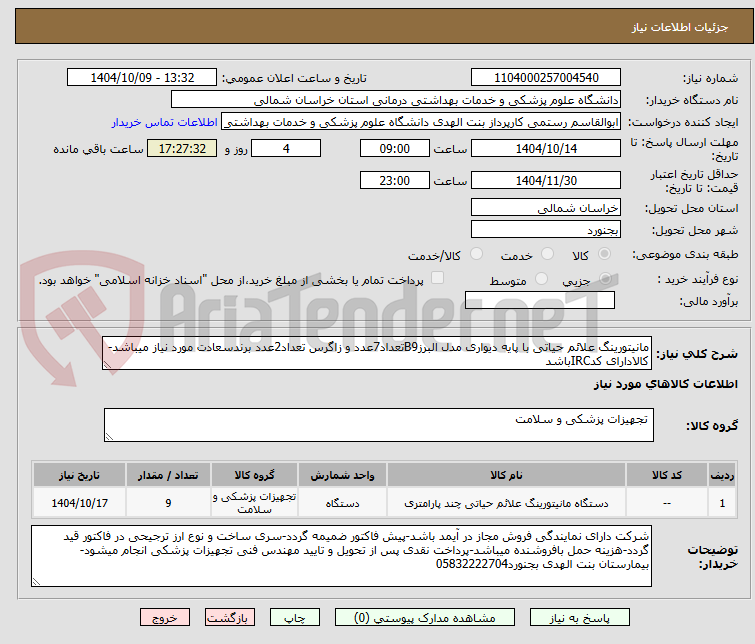Screen dimensions: 755x644
Task: Click the اطلاعات کالاهای مورد نیاز heading
Action: click(x=665, y=384)
